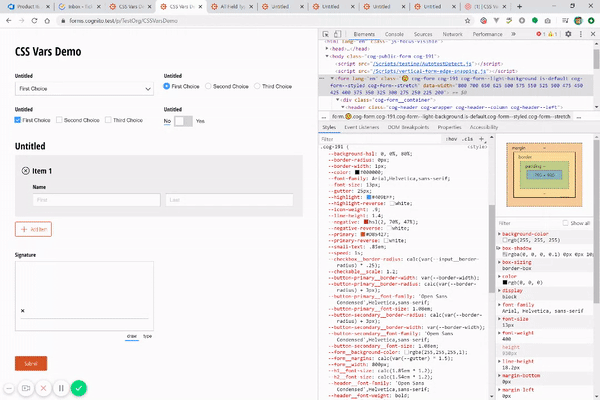Screen dimensions: 600x400
Task: Focus the Styles Filter text box
Action: (x=381, y=139)
